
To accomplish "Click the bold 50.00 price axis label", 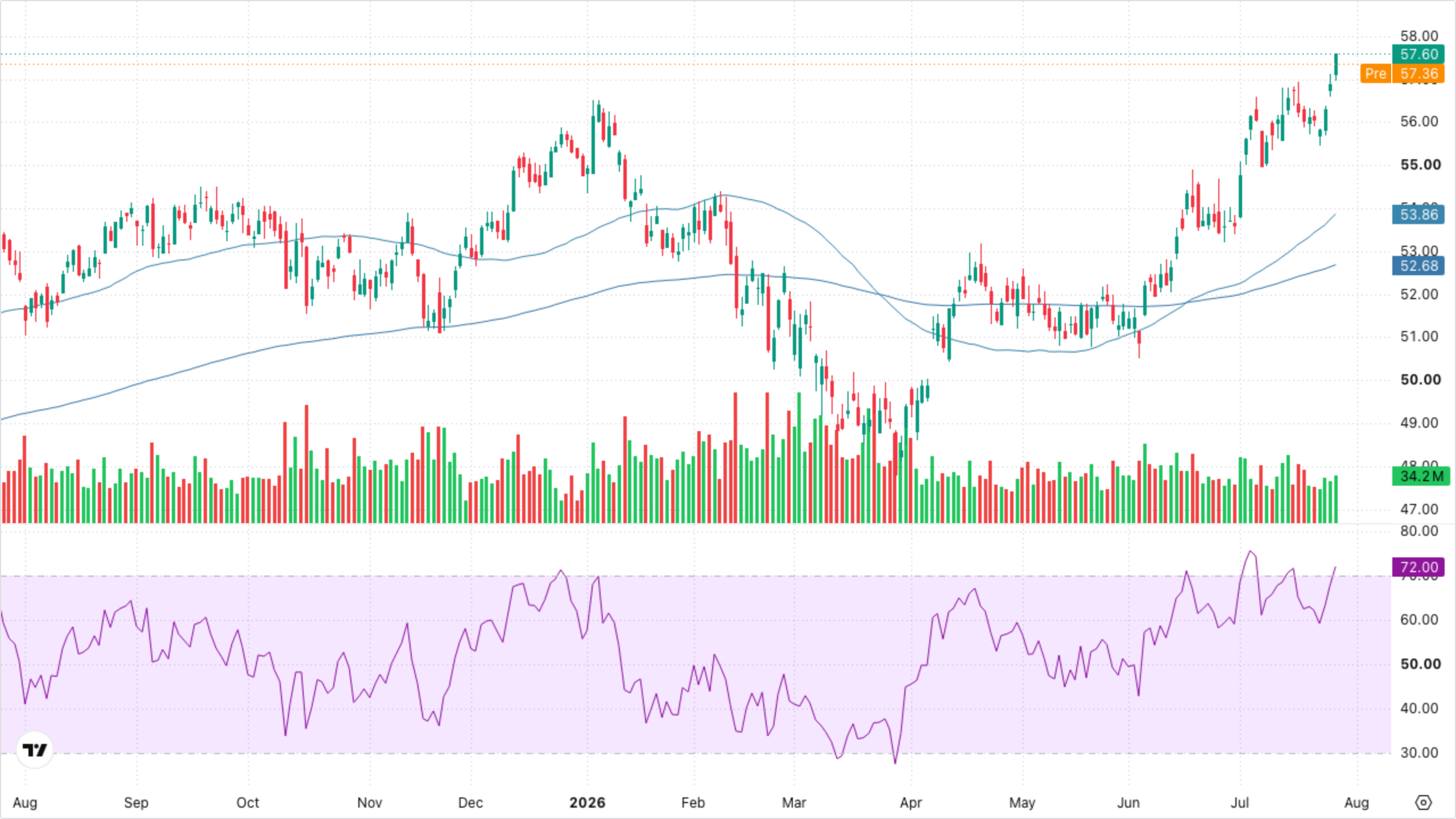I will pos(1420,379).
